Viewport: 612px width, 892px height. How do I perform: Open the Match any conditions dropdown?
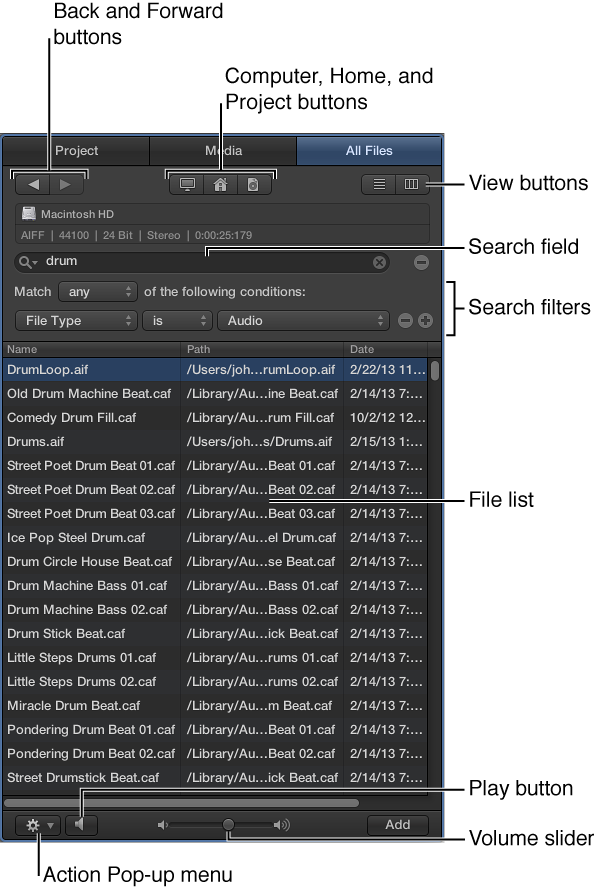tap(97, 291)
